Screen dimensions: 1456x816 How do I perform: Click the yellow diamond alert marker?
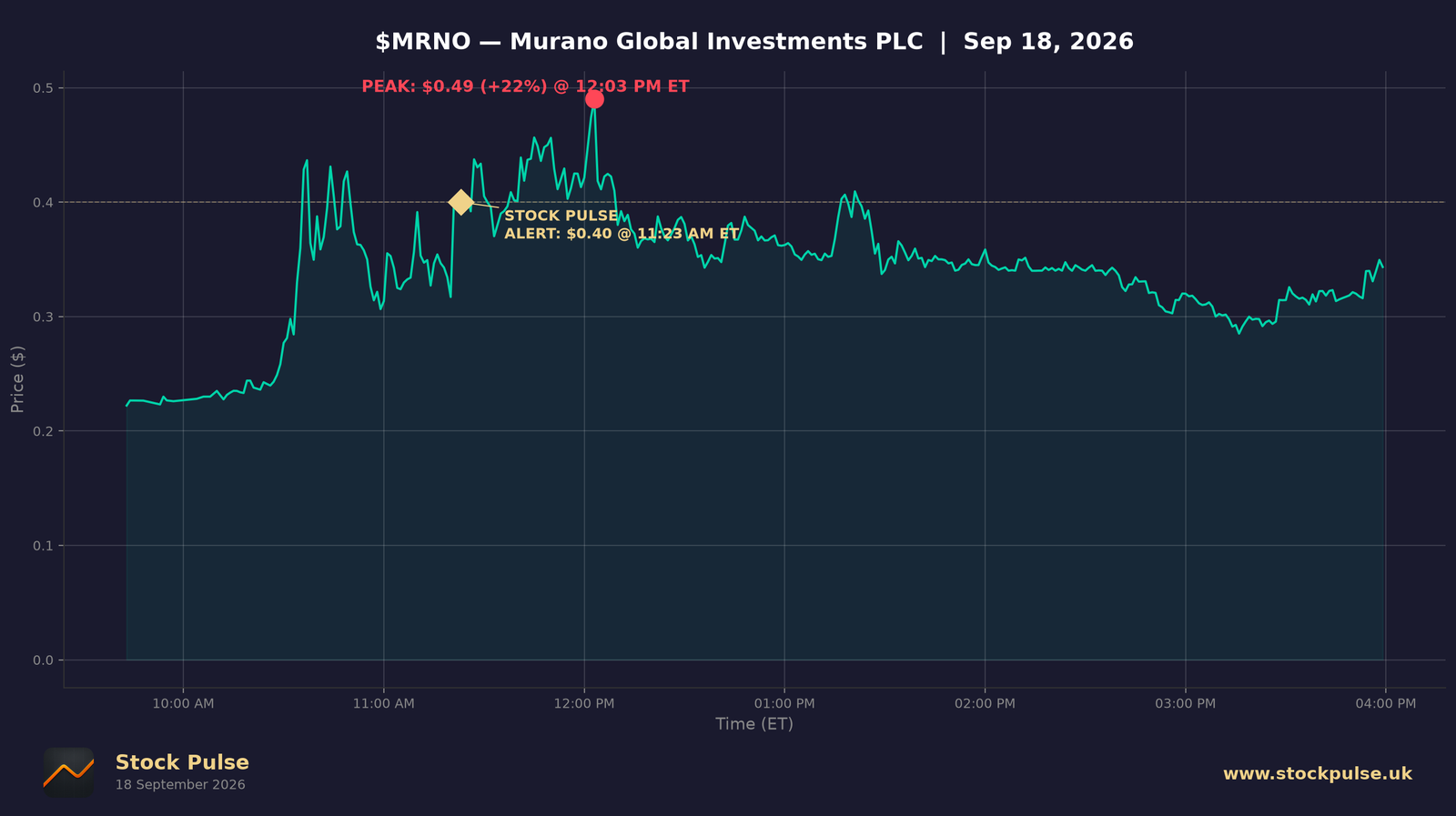point(461,202)
